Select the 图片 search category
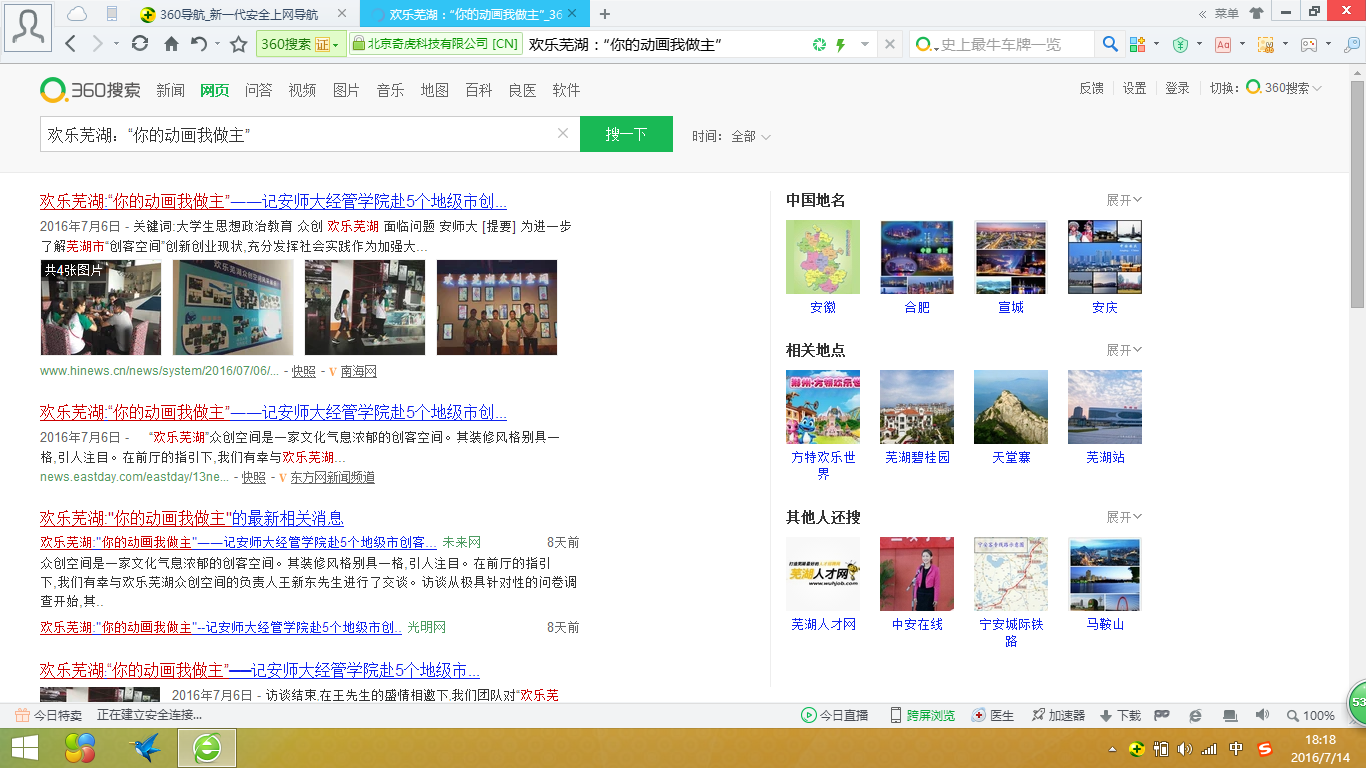 (x=346, y=90)
